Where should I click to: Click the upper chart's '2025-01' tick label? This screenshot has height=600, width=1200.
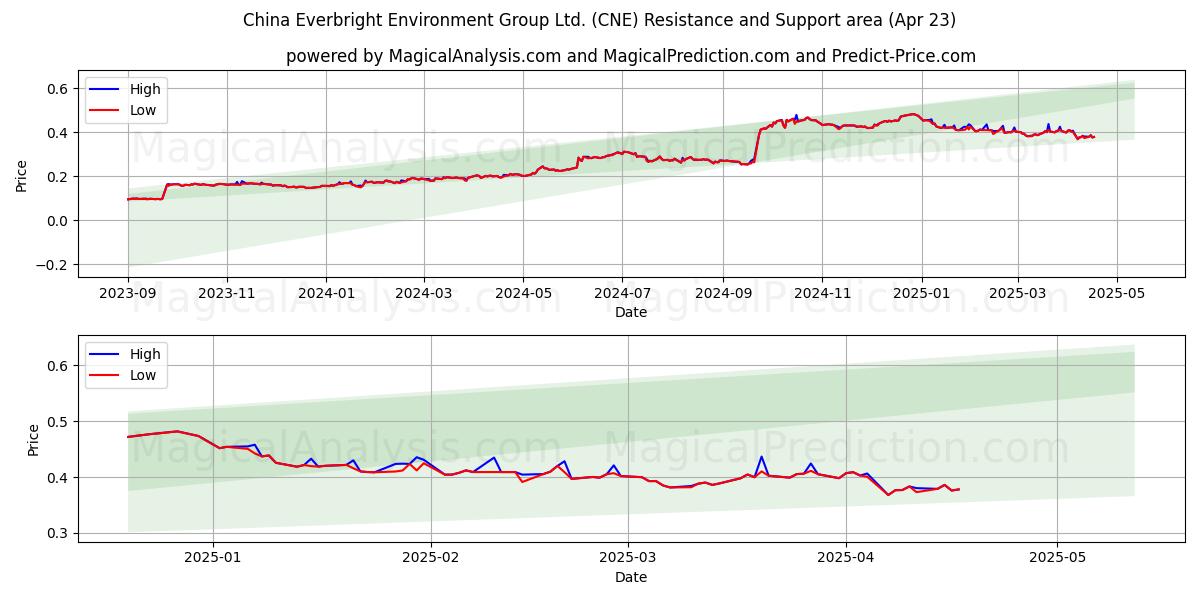point(921,295)
